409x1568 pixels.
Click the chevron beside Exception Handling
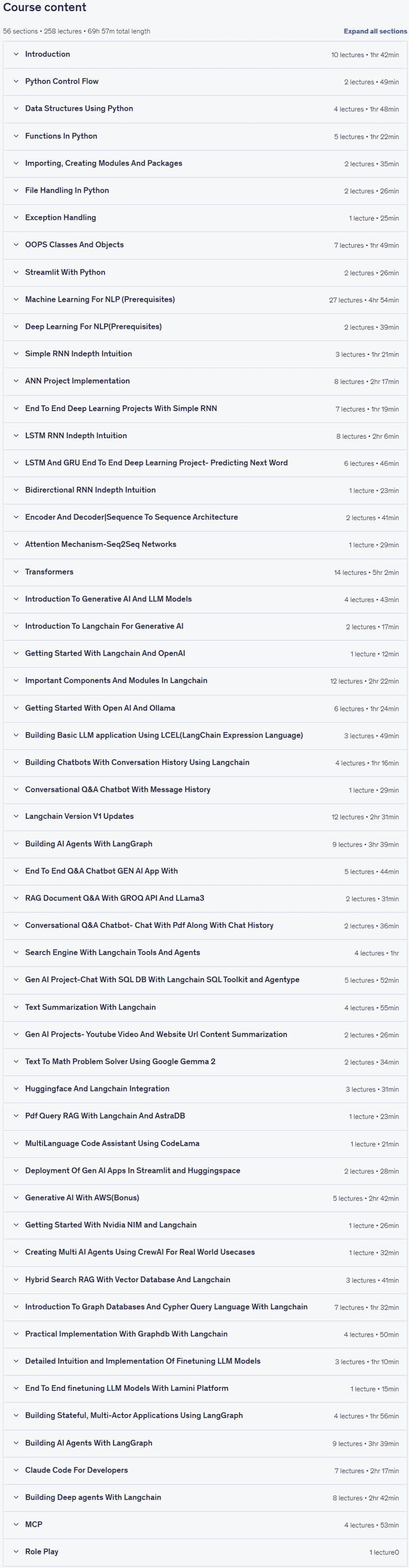[16, 217]
